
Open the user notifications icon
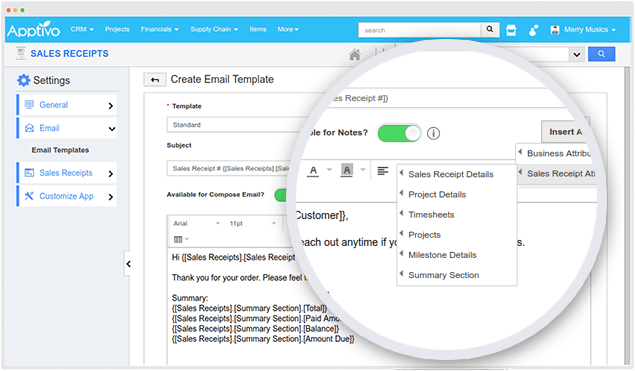click(x=533, y=30)
